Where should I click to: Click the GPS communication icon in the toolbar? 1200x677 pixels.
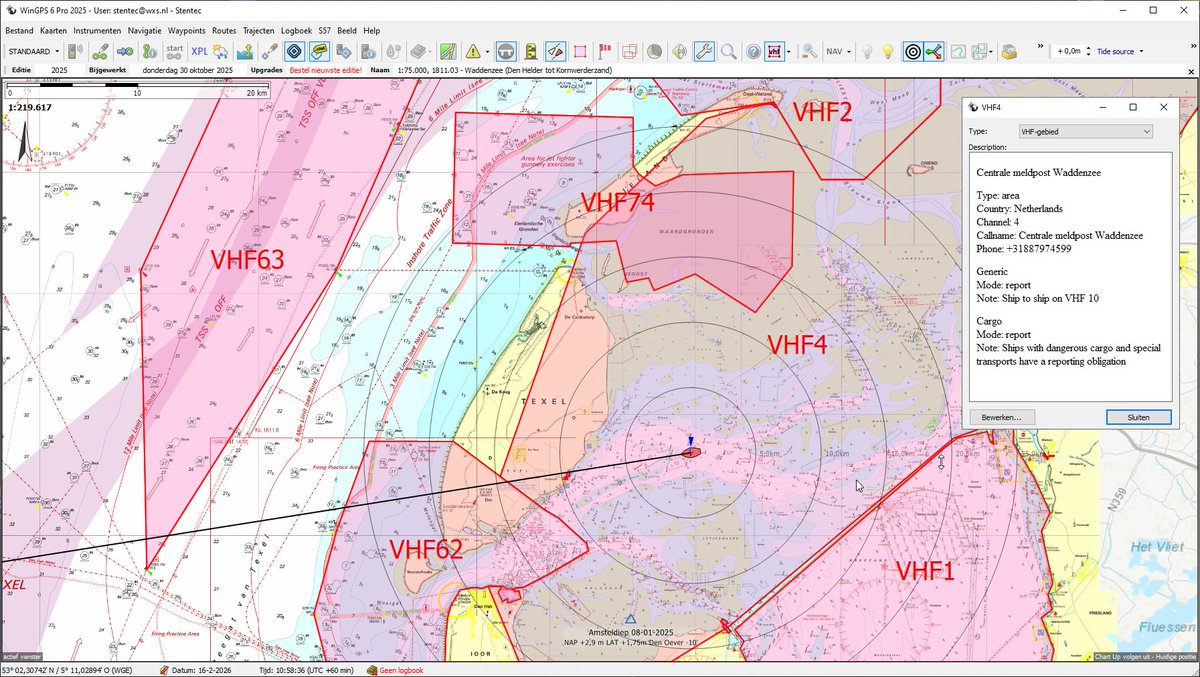coord(75,51)
